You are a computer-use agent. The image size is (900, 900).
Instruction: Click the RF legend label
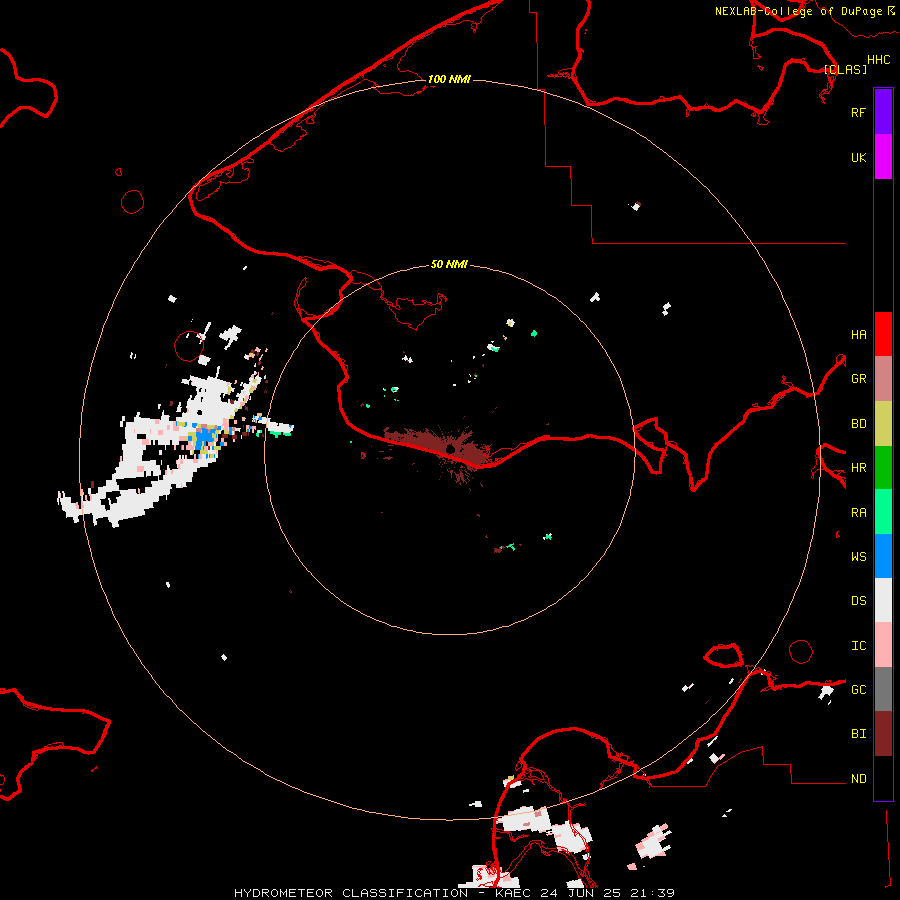pos(858,112)
